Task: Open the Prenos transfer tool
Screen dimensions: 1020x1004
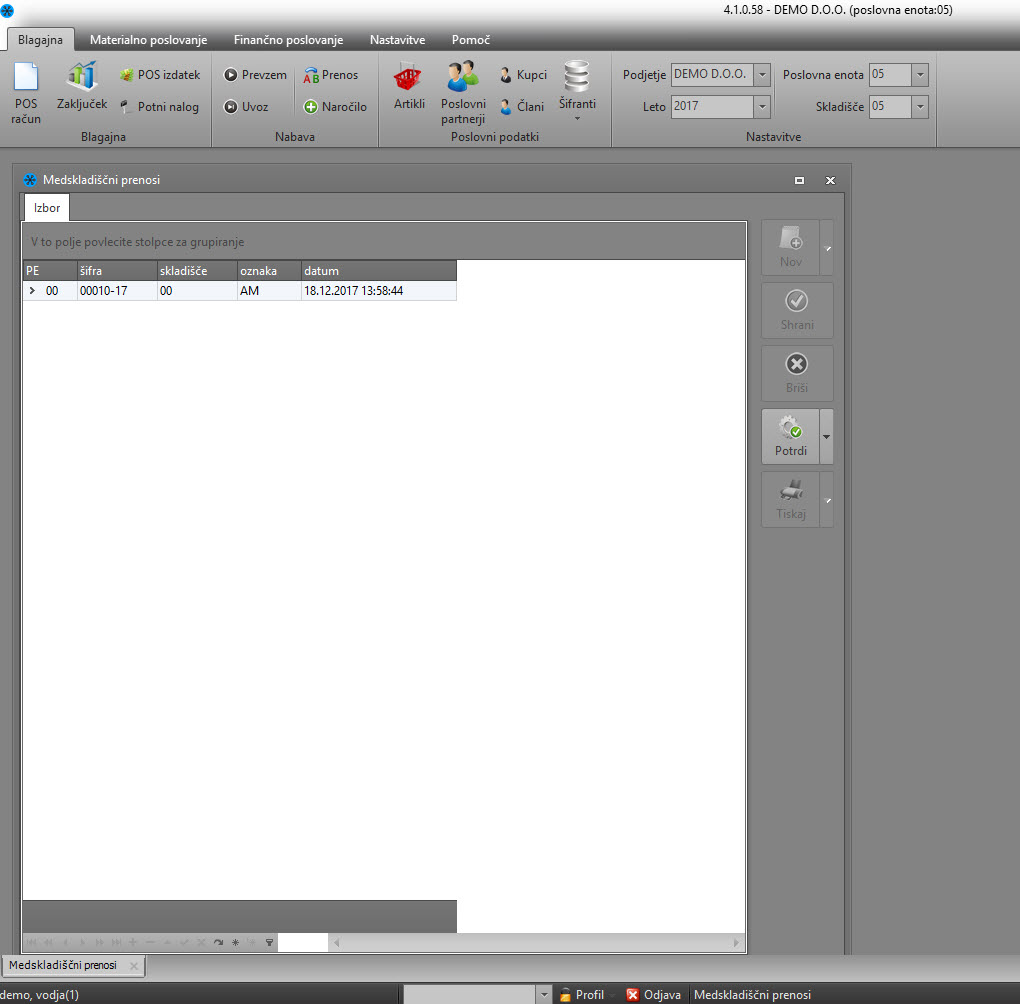Action: click(x=330, y=75)
